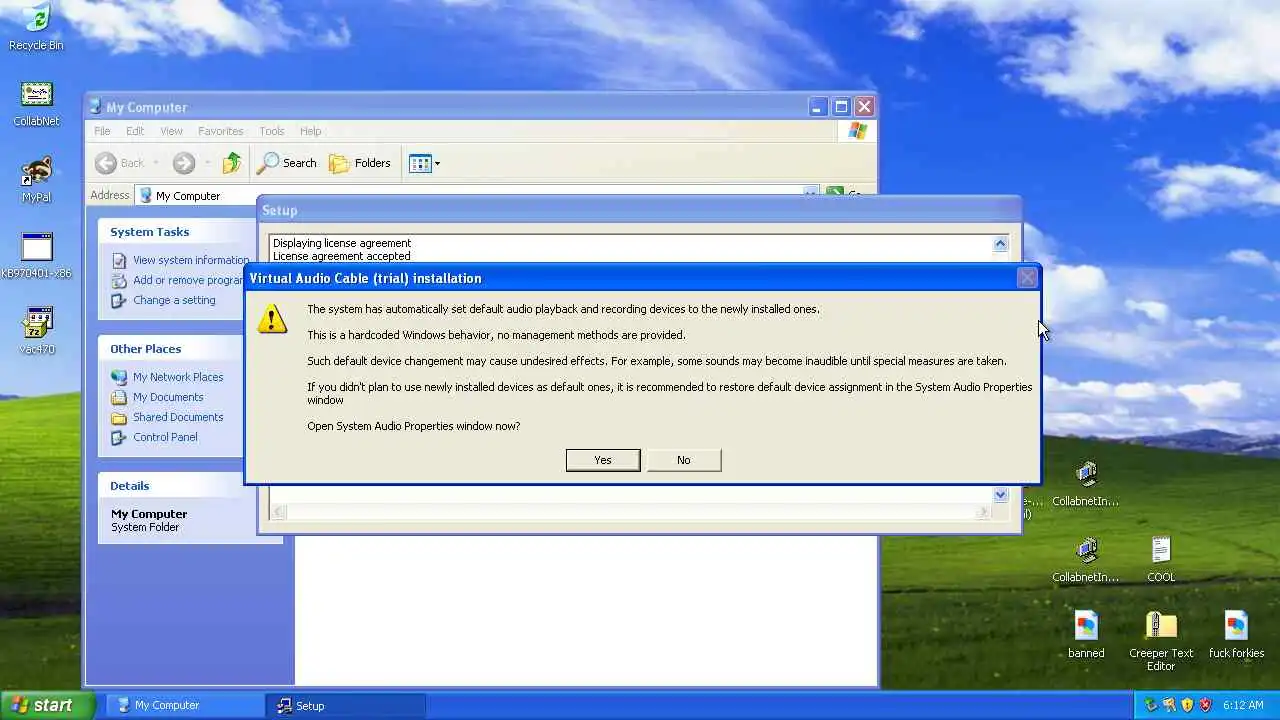Open the Edit menu in My Computer
The height and width of the screenshot is (720, 1280).
point(135,131)
